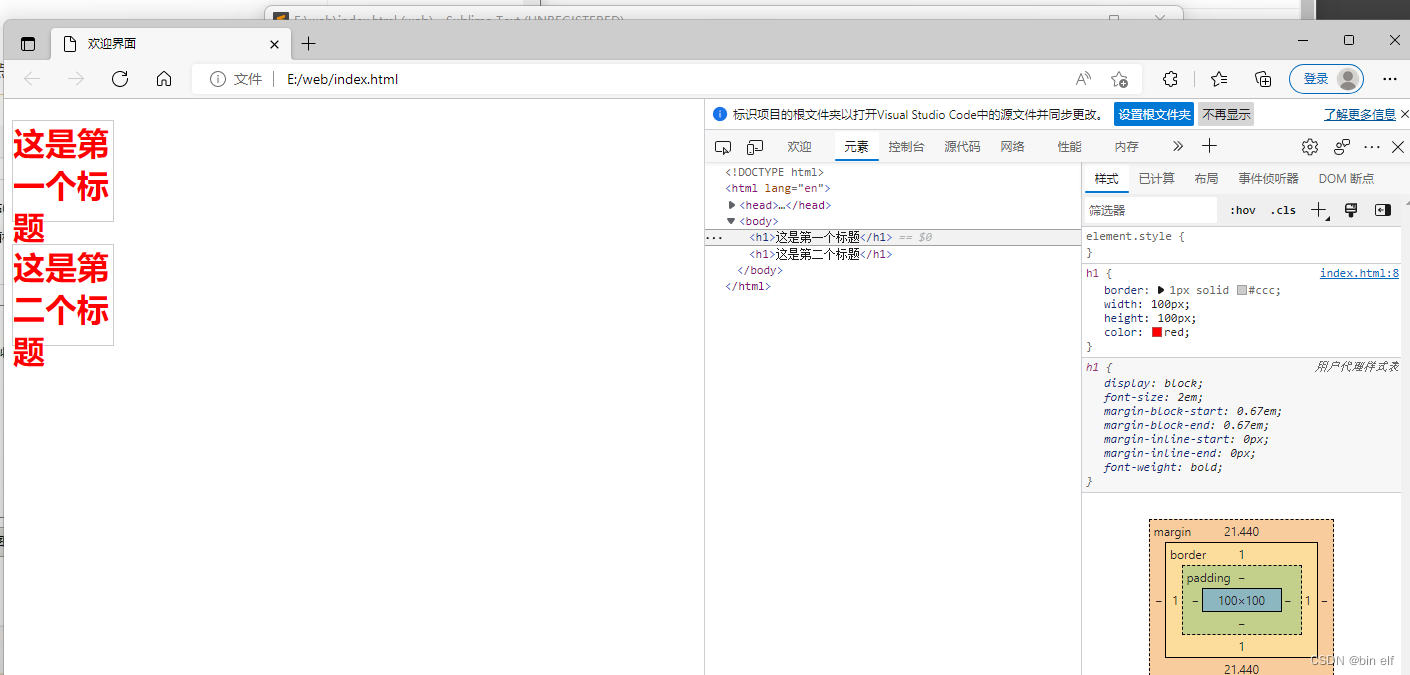The height and width of the screenshot is (675, 1410).
Task: Toggle the :hov pseudo-state panel
Action: pyautogui.click(x=1242, y=210)
